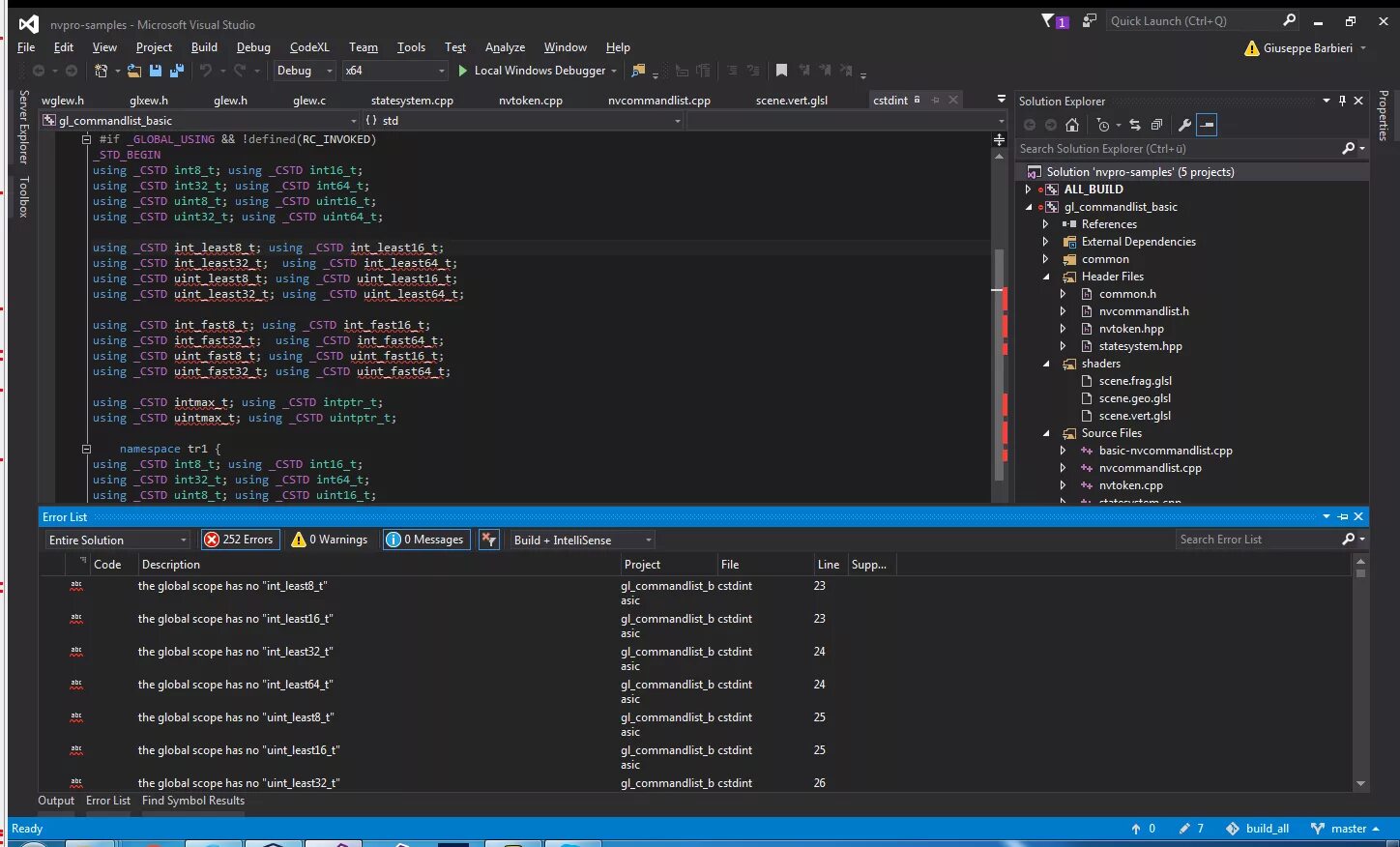Click the Solution Explorer search magnifier icon

coord(1349,149)
